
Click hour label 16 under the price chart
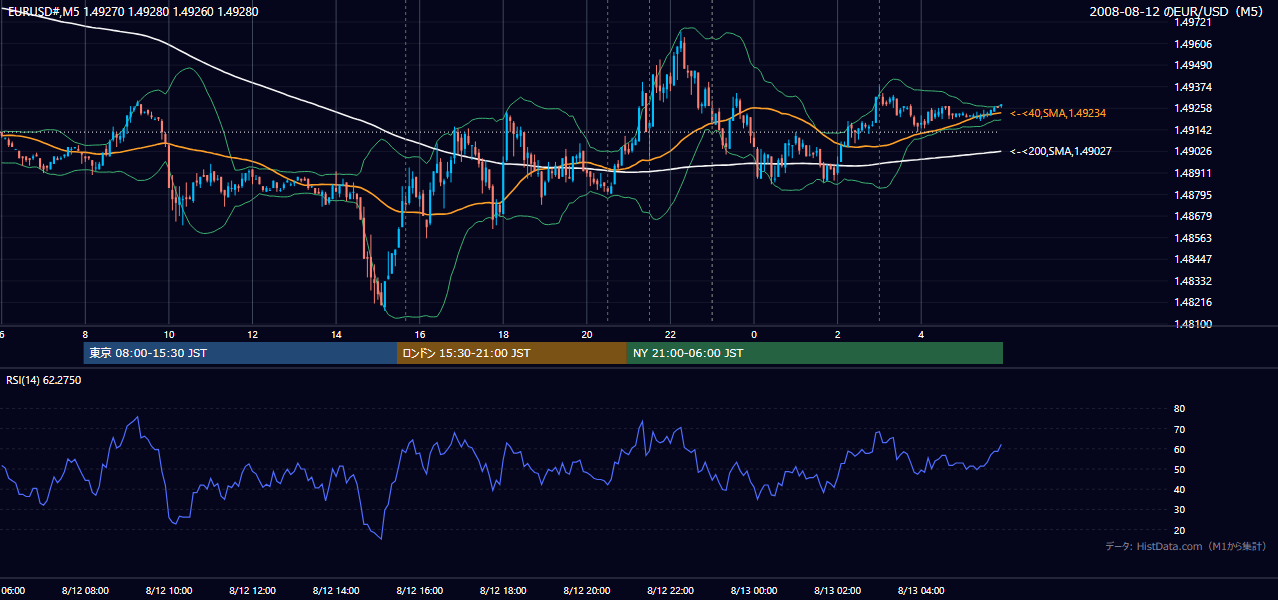(420, 334)
